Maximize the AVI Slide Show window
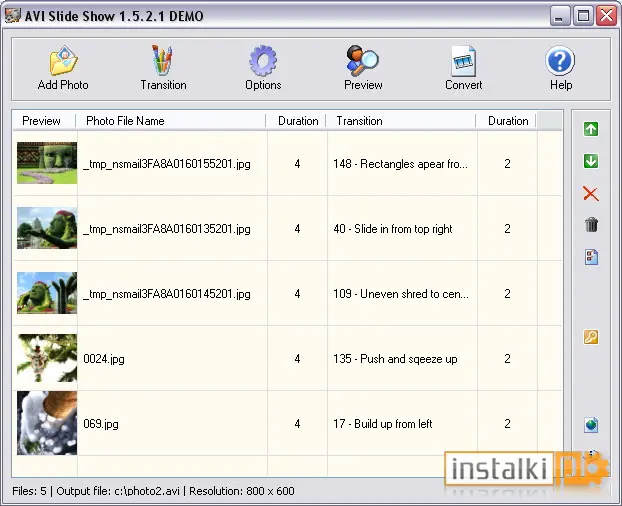 click(x=583, y=16)
